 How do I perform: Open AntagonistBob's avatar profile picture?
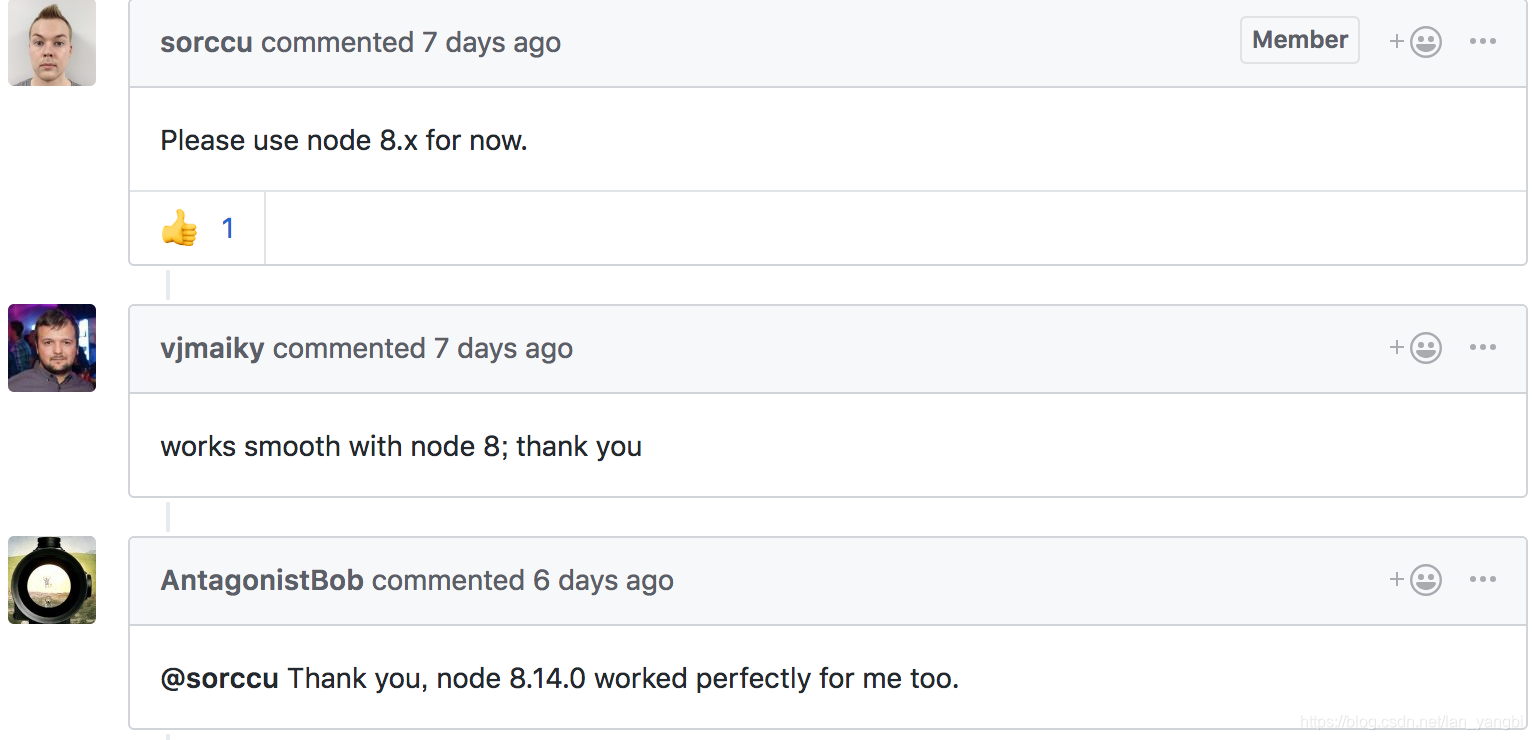tap(52, 580)
